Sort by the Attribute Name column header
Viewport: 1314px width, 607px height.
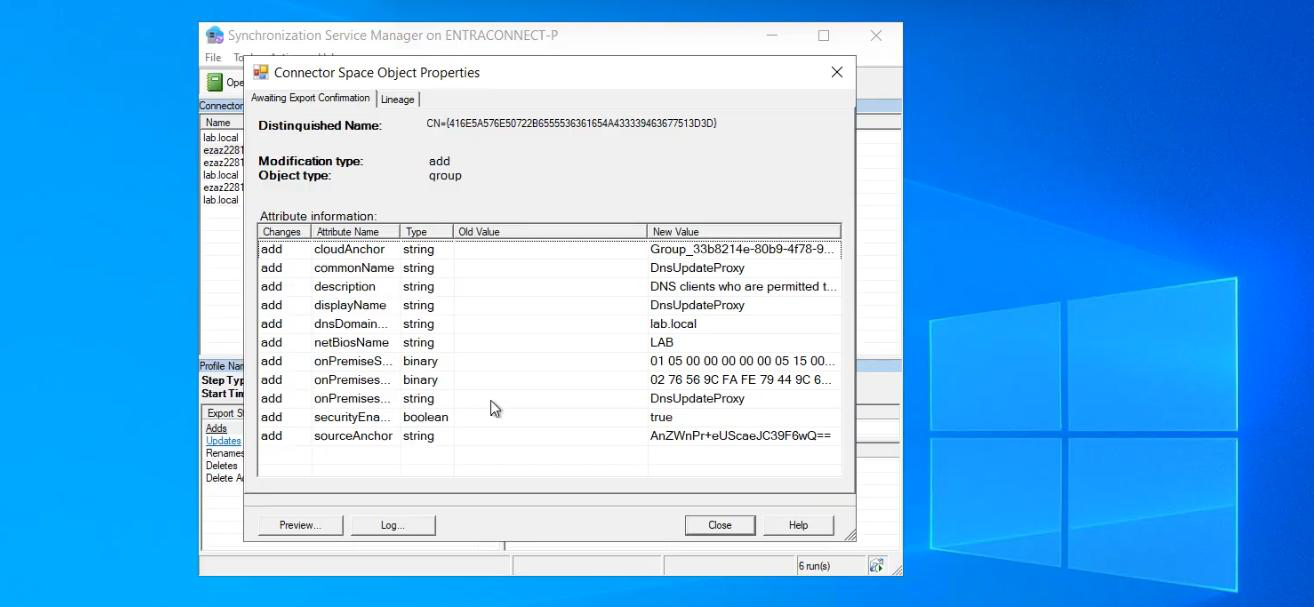pos(355,232)
